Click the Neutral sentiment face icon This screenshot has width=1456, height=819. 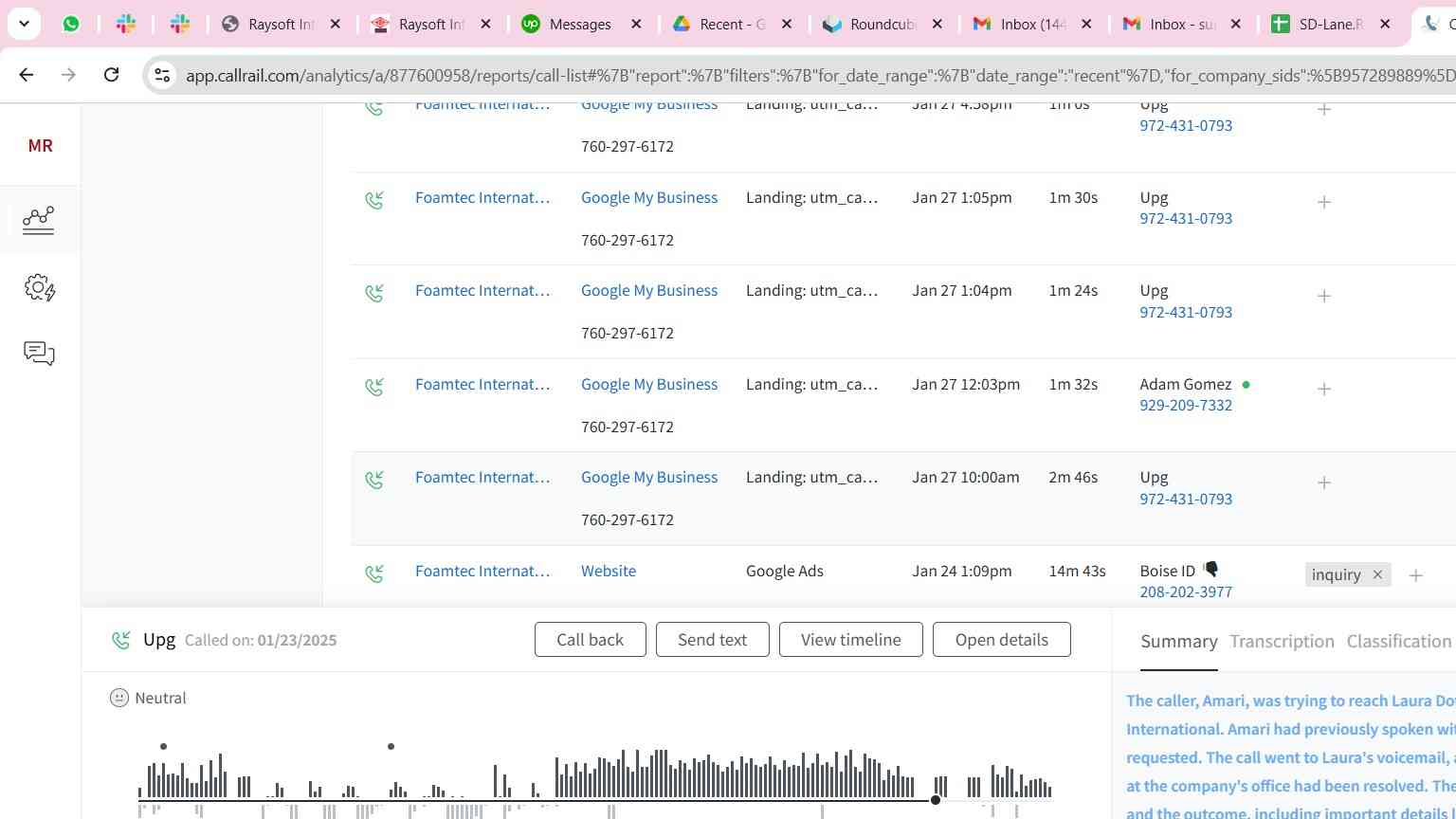tap(118, 698)
